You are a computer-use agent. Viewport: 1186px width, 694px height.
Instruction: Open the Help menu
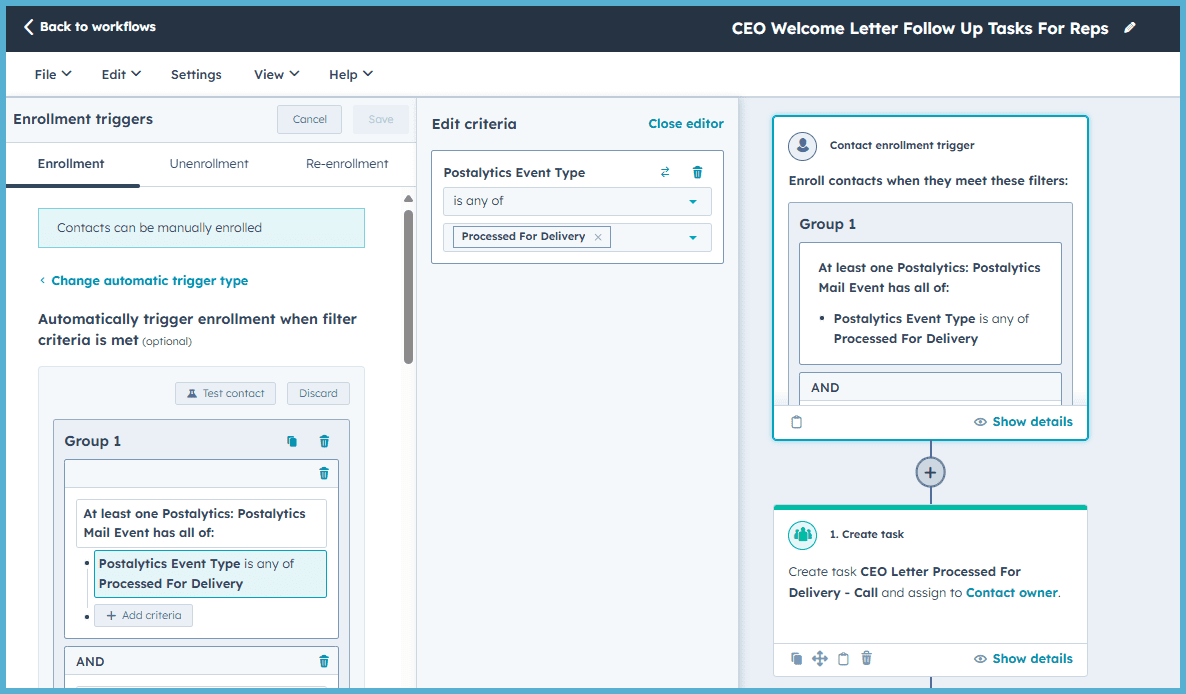point(350,74)
